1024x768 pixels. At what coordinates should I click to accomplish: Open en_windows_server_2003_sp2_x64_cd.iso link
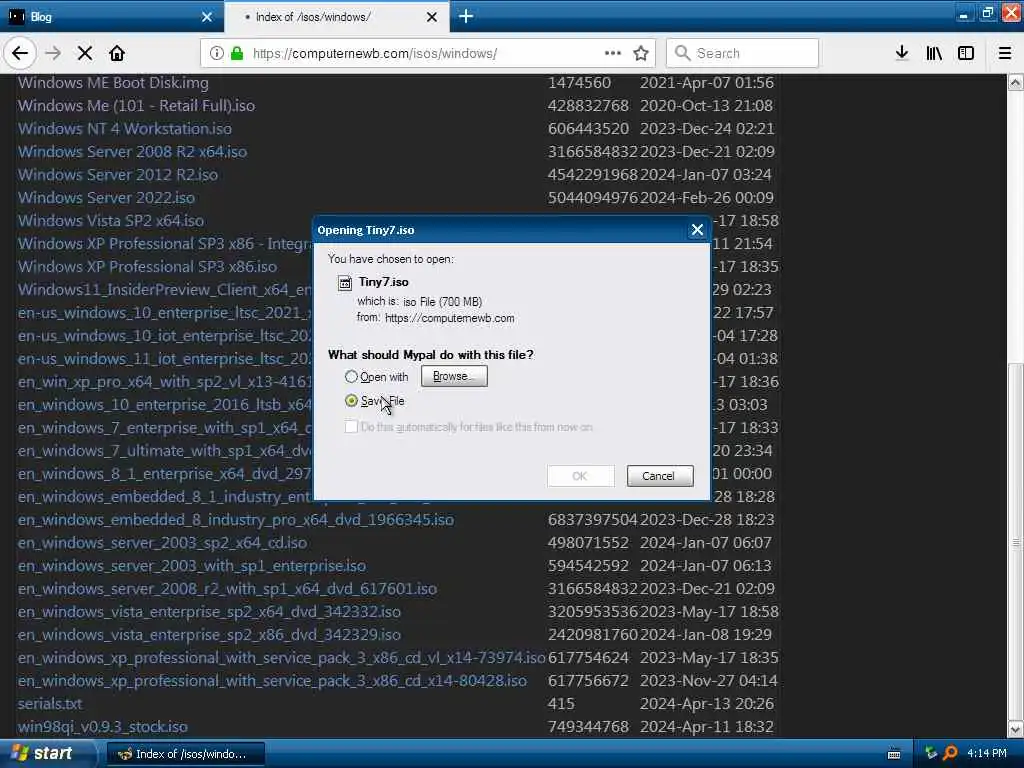point(163,543)
